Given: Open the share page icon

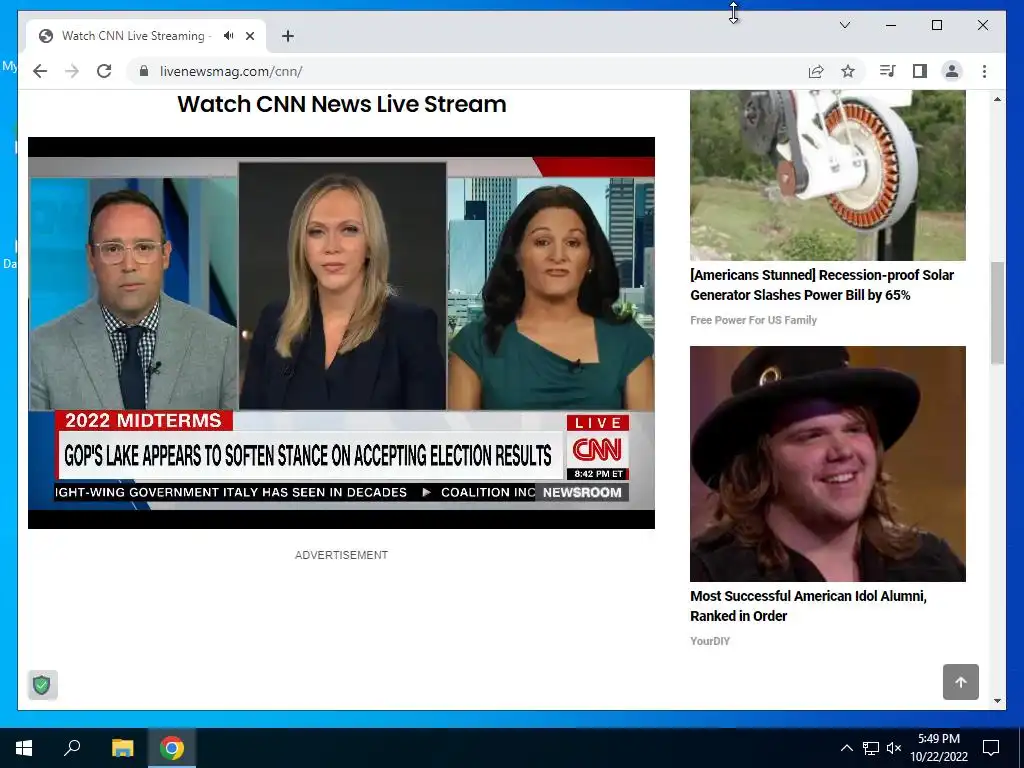Looking at the screenshot, I should (x=816, y=71).
